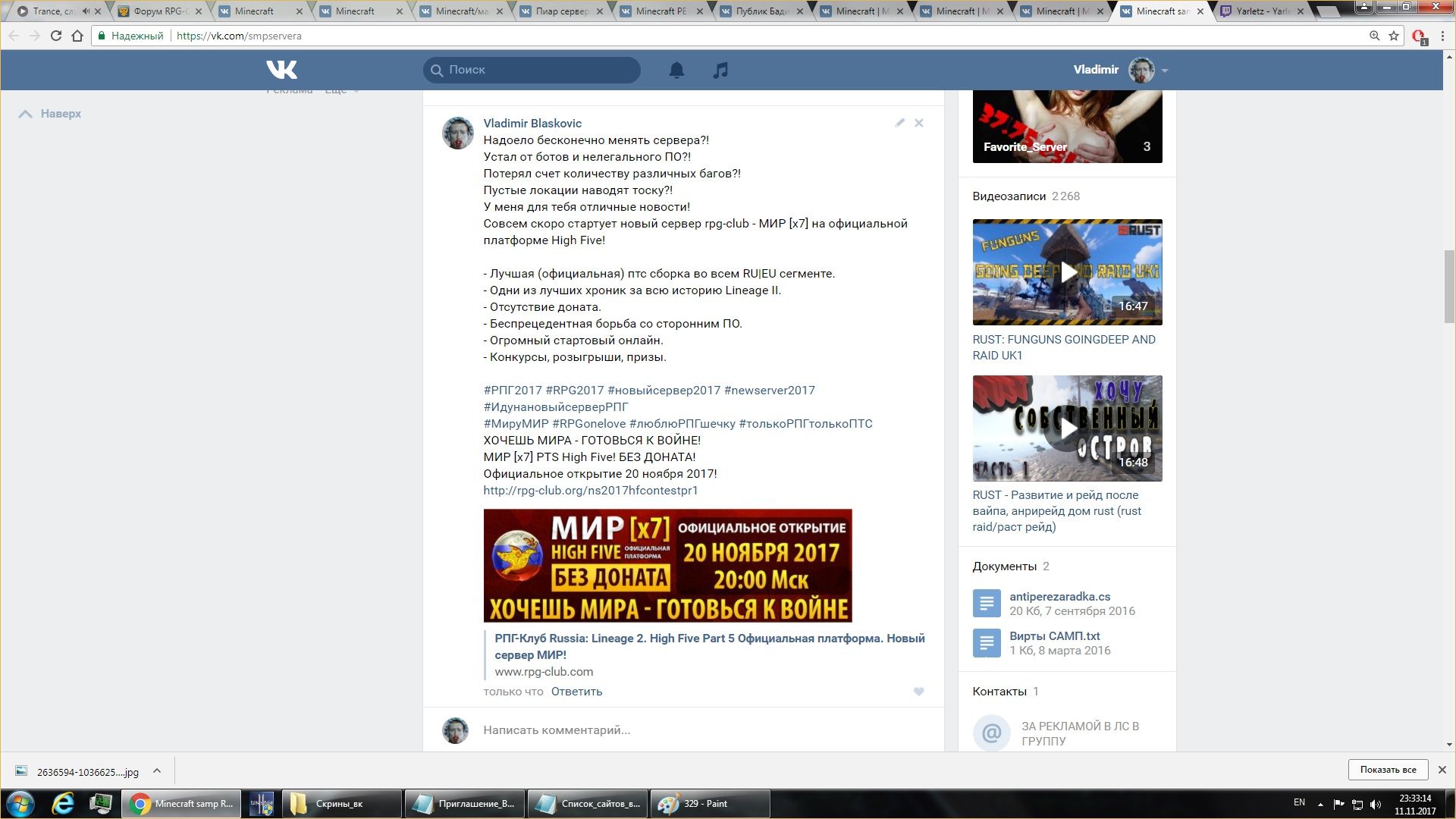This screenshot has height=819, width=1456.
Task: Open the Вирты САМП.txt document link
Action: coord(1054,636)
